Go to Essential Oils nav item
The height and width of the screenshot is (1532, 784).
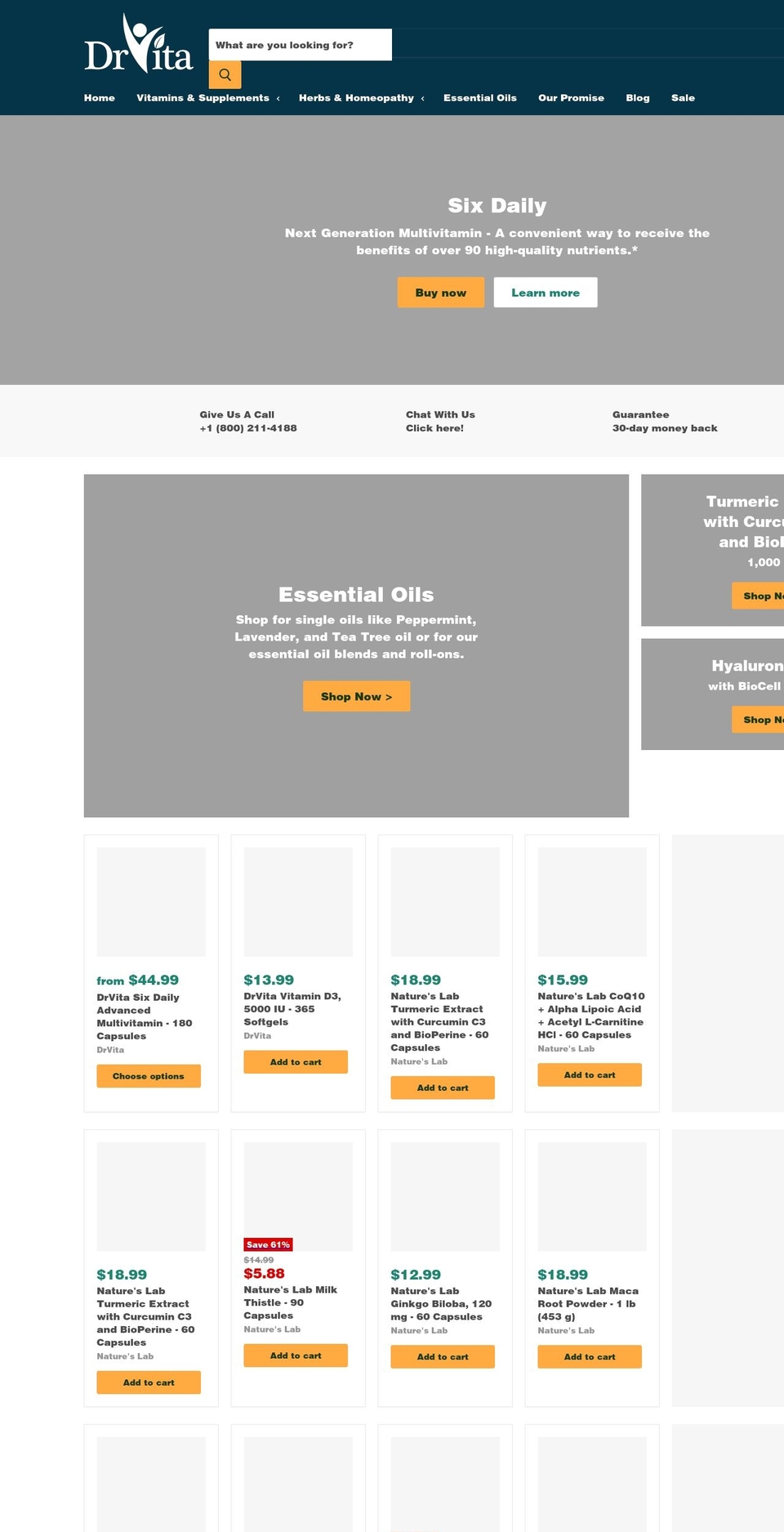coord(480,98)
